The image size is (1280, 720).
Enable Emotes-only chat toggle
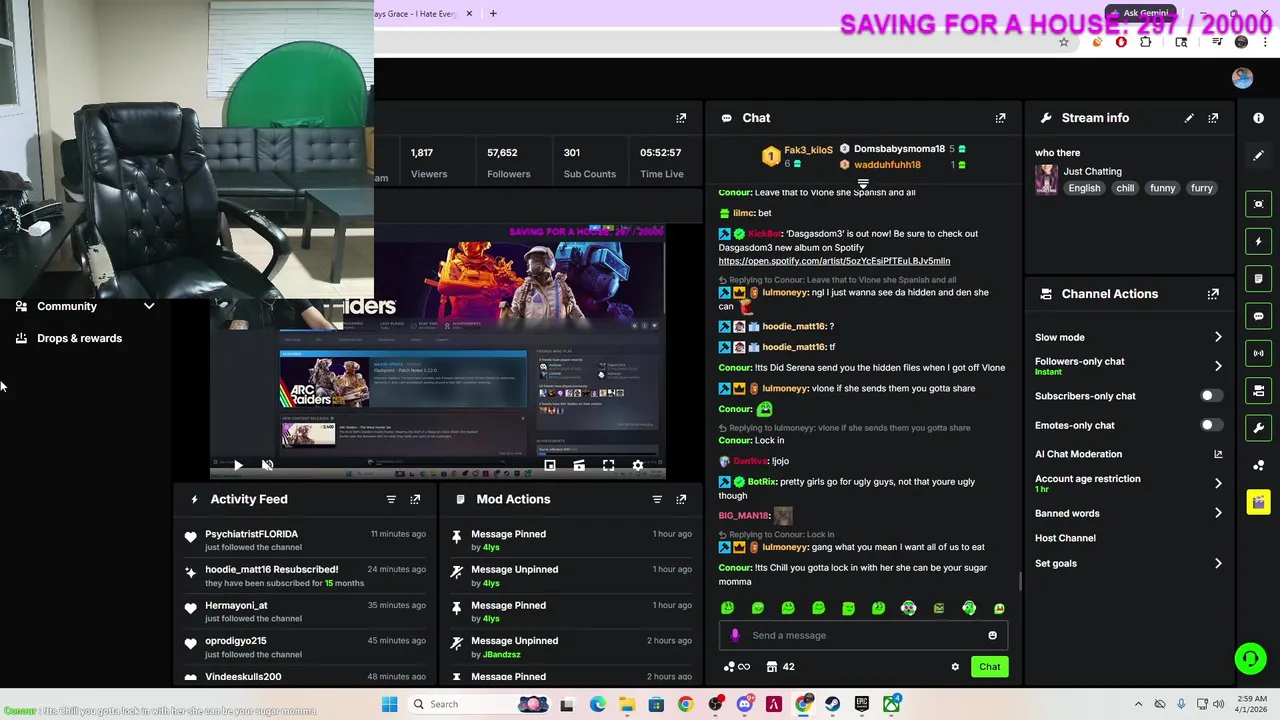click(x=1211, y=425)
